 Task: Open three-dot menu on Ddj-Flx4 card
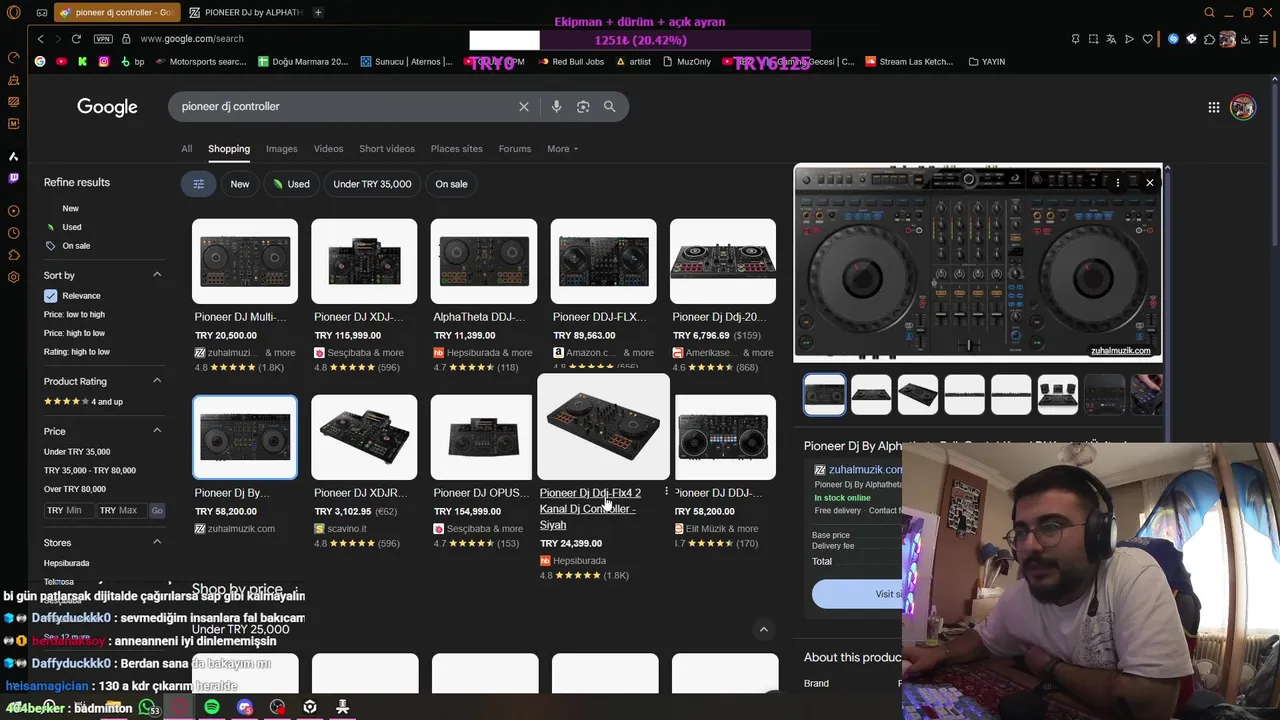[x=666, y=492]
